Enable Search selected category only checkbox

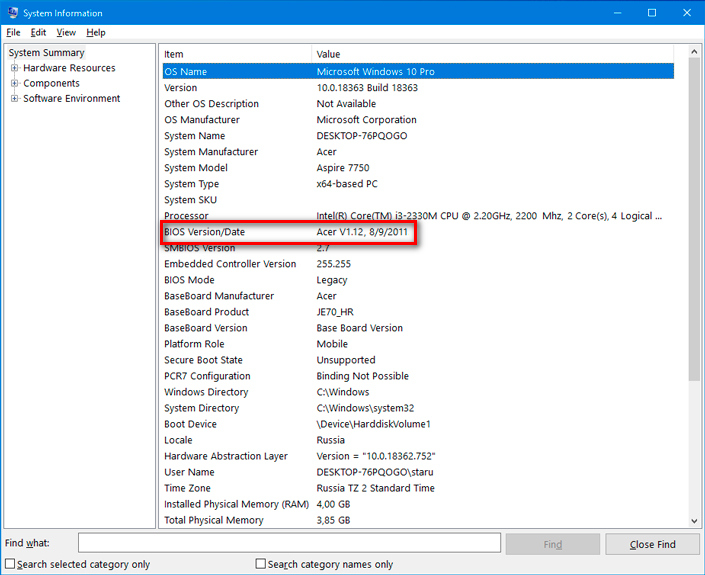[x=10, y=564]
